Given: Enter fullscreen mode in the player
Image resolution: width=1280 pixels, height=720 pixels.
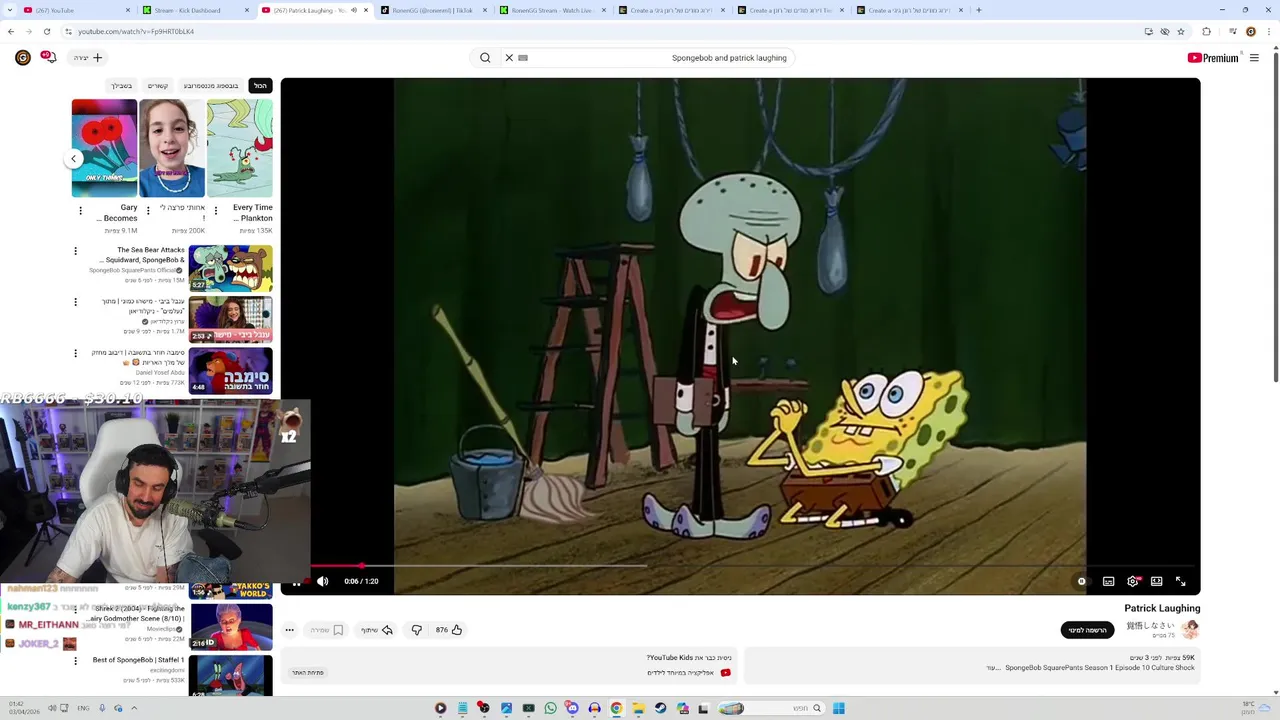Looking at the screenshot, I should click(x=1180, y=581).
